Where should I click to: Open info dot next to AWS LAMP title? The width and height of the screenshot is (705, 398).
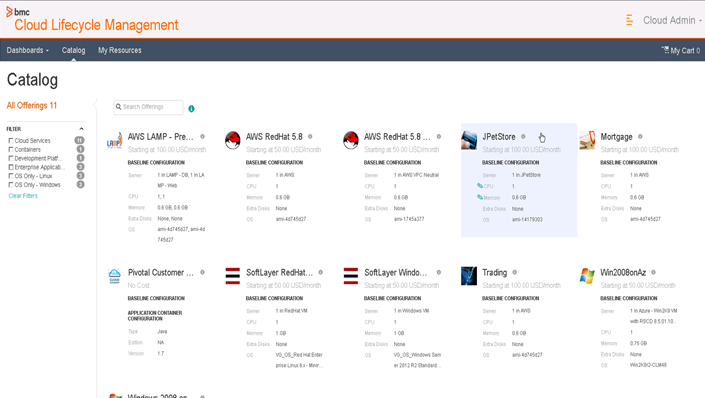click(202, 137)
